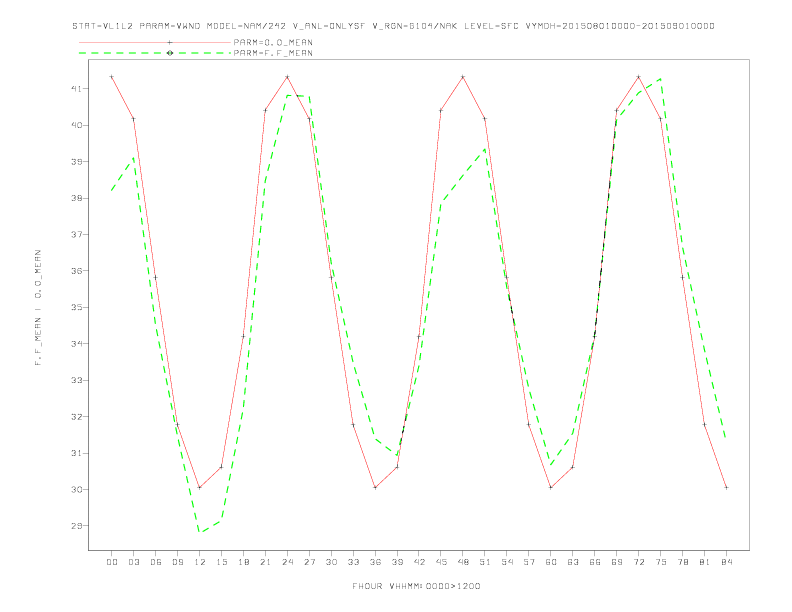Screen dimensions: 792x612
Task: Click the 31 y-axis tick label
Action: (76, 453)
